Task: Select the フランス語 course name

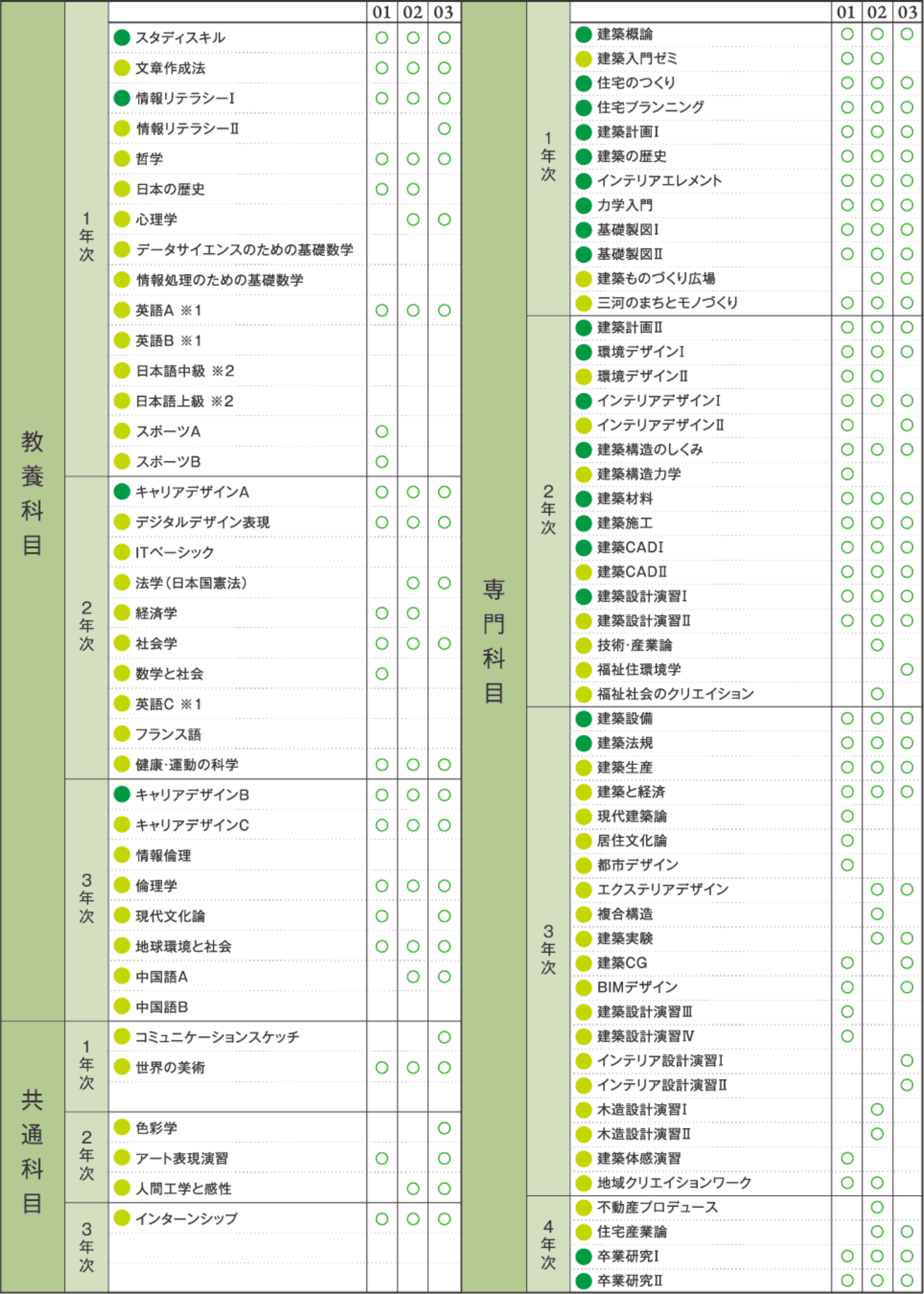Action: pyautogui.click(x=168, y=734)
